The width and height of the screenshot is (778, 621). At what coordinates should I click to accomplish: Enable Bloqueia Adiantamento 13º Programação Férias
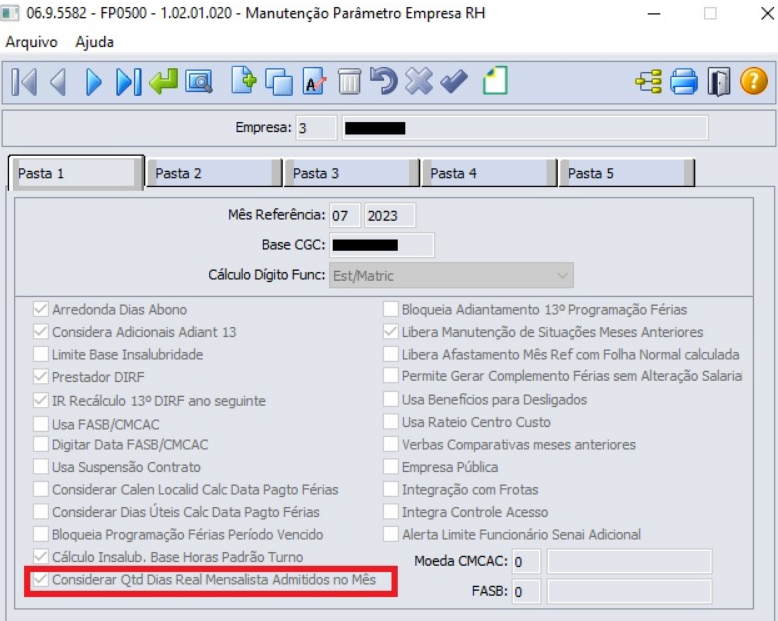(x=390, y=310)
